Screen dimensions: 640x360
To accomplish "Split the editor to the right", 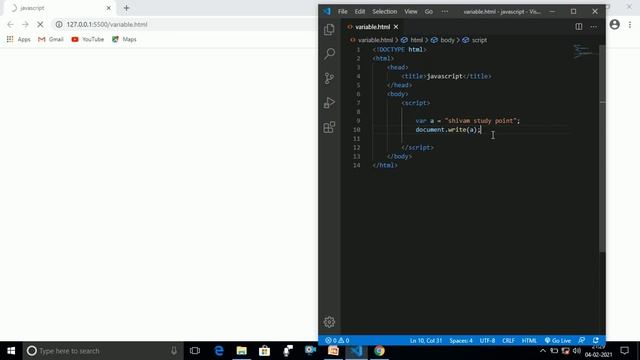I will click(579, 27).
